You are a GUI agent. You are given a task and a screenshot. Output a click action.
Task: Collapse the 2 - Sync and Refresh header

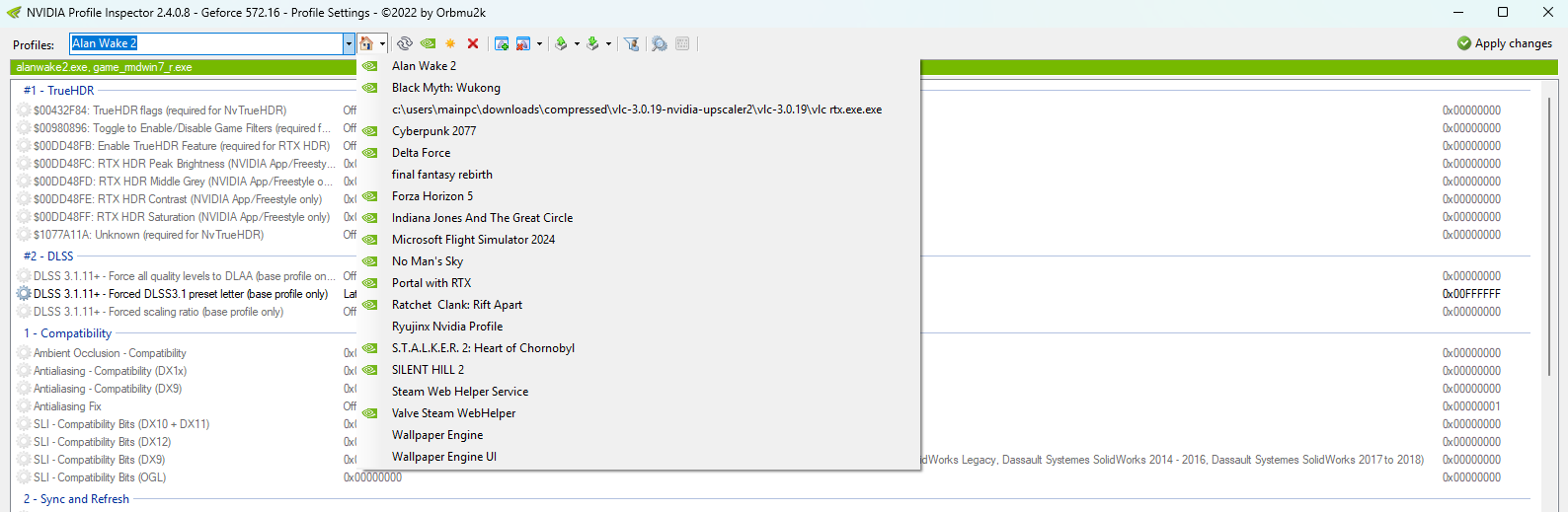[76, 499]
